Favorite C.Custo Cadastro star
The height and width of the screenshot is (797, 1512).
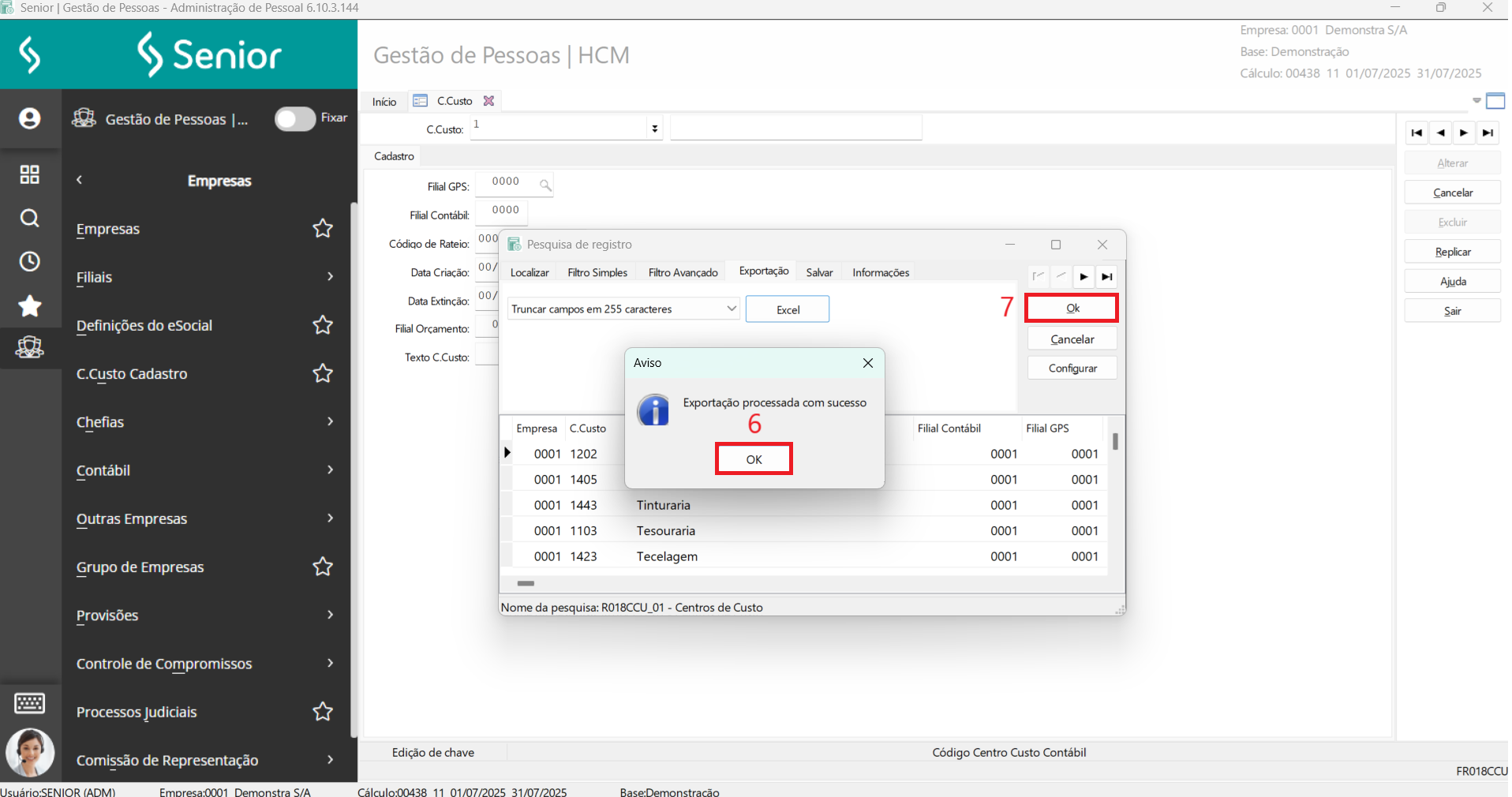coord(323,373)
